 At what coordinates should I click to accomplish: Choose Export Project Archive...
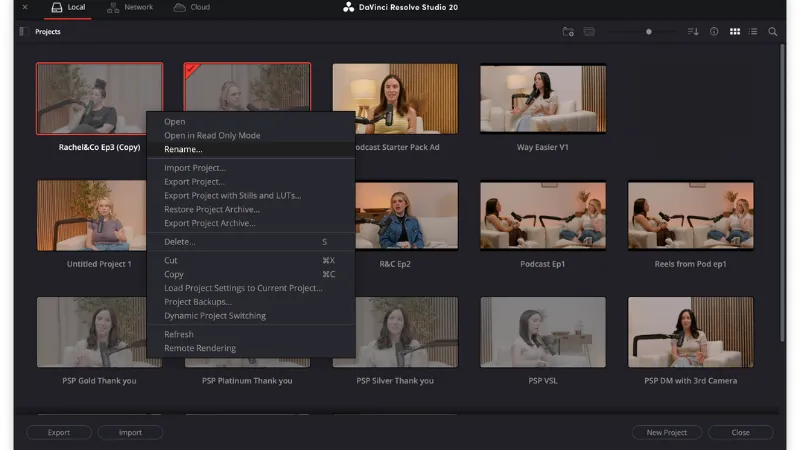tap(251, 223)
